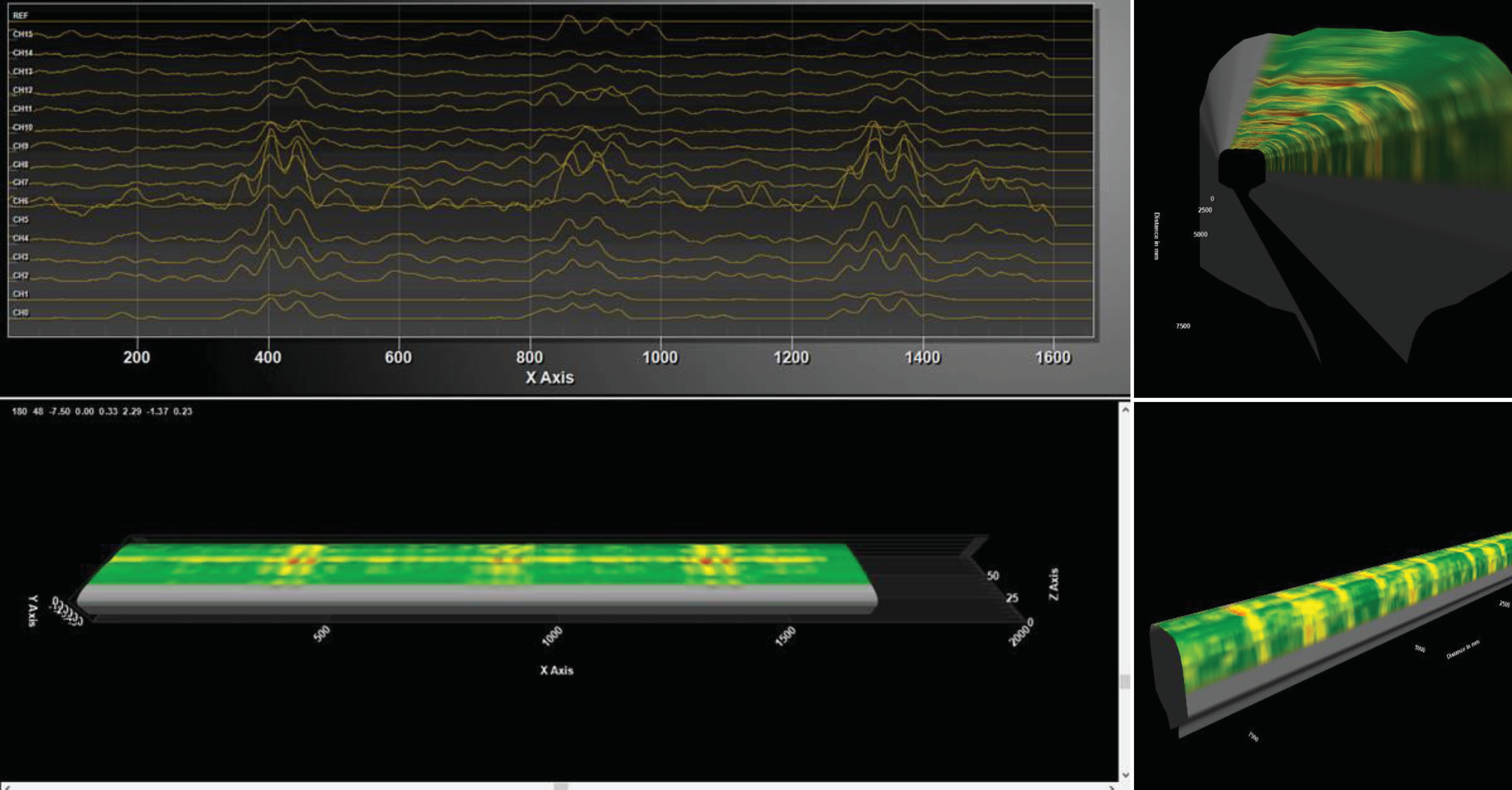
Task: Click the 800 tick on the waveform X axis
Action: click(529, 357)
